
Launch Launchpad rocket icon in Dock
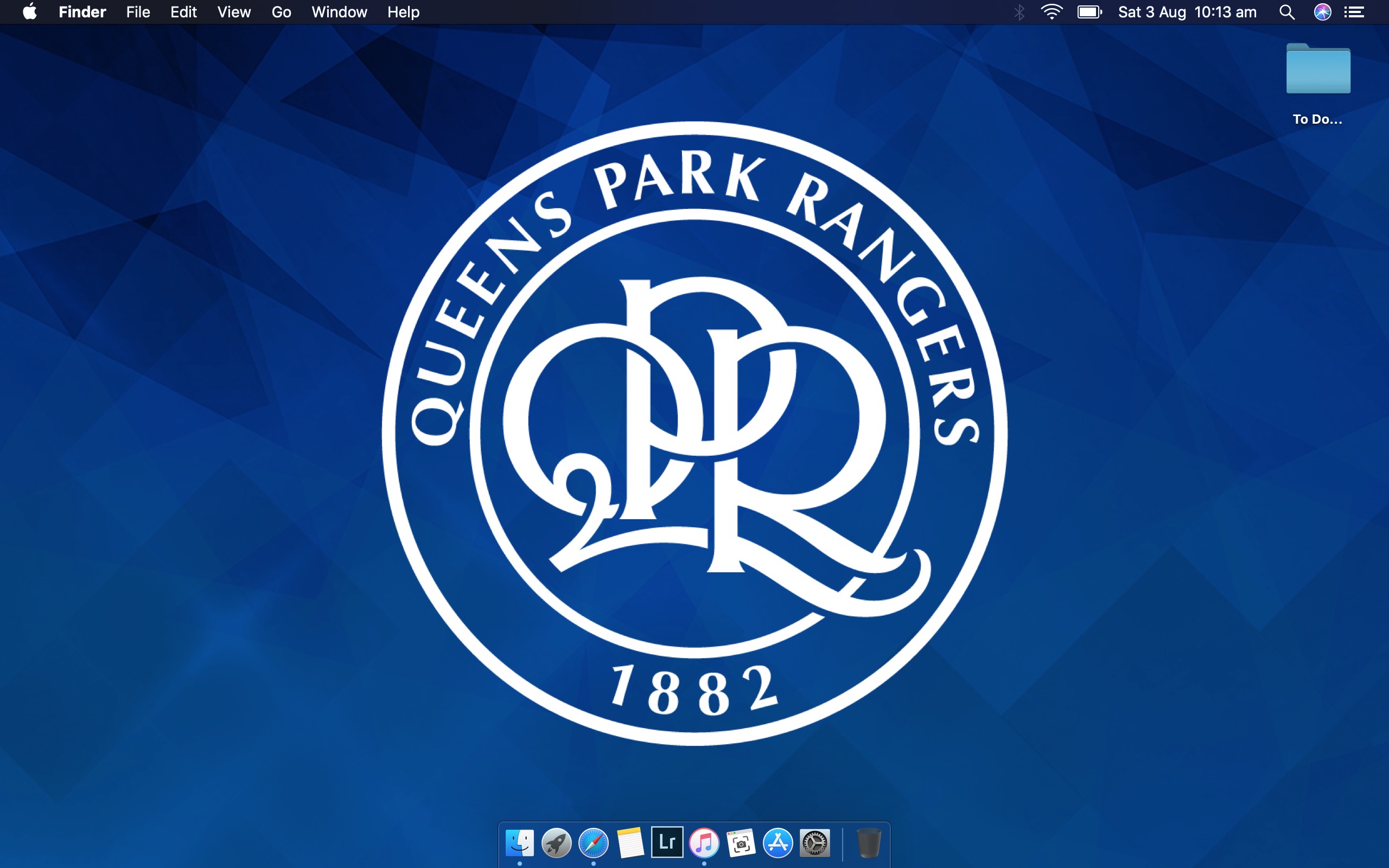click(x=556, y=843)
